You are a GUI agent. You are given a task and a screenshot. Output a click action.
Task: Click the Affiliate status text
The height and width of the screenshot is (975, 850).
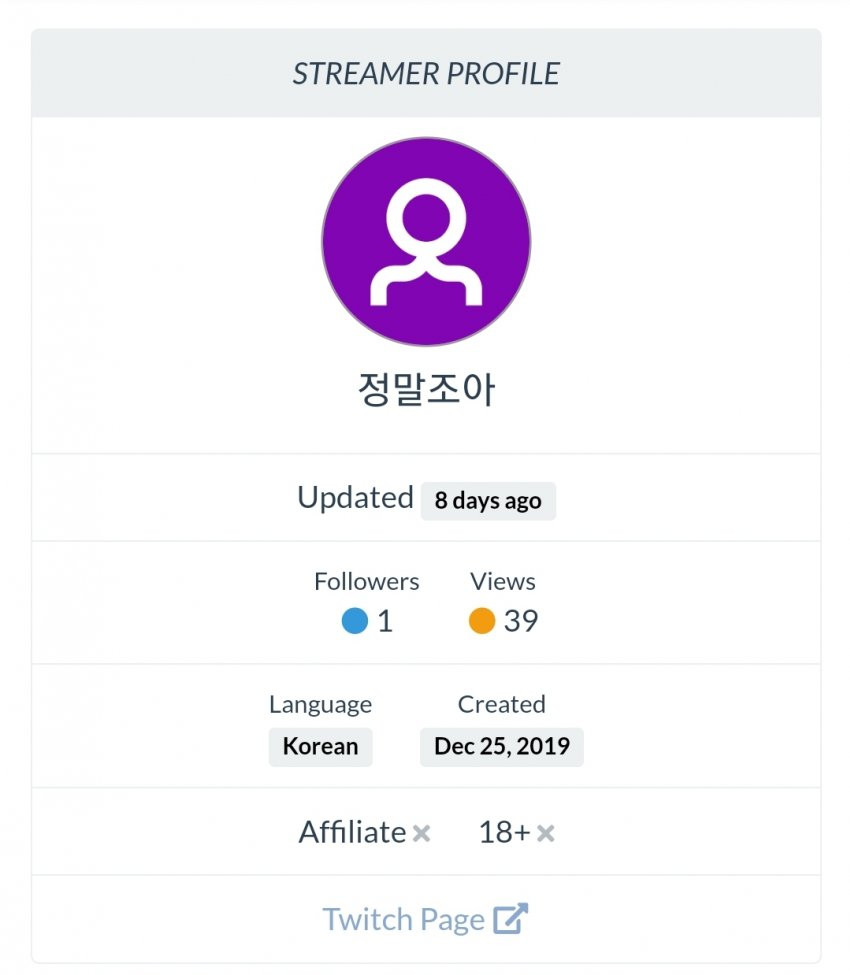point(353,832)
